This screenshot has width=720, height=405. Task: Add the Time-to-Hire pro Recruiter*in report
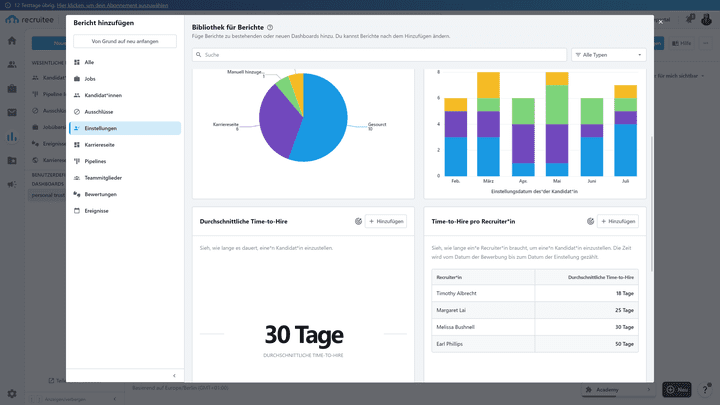click(618, 221)
